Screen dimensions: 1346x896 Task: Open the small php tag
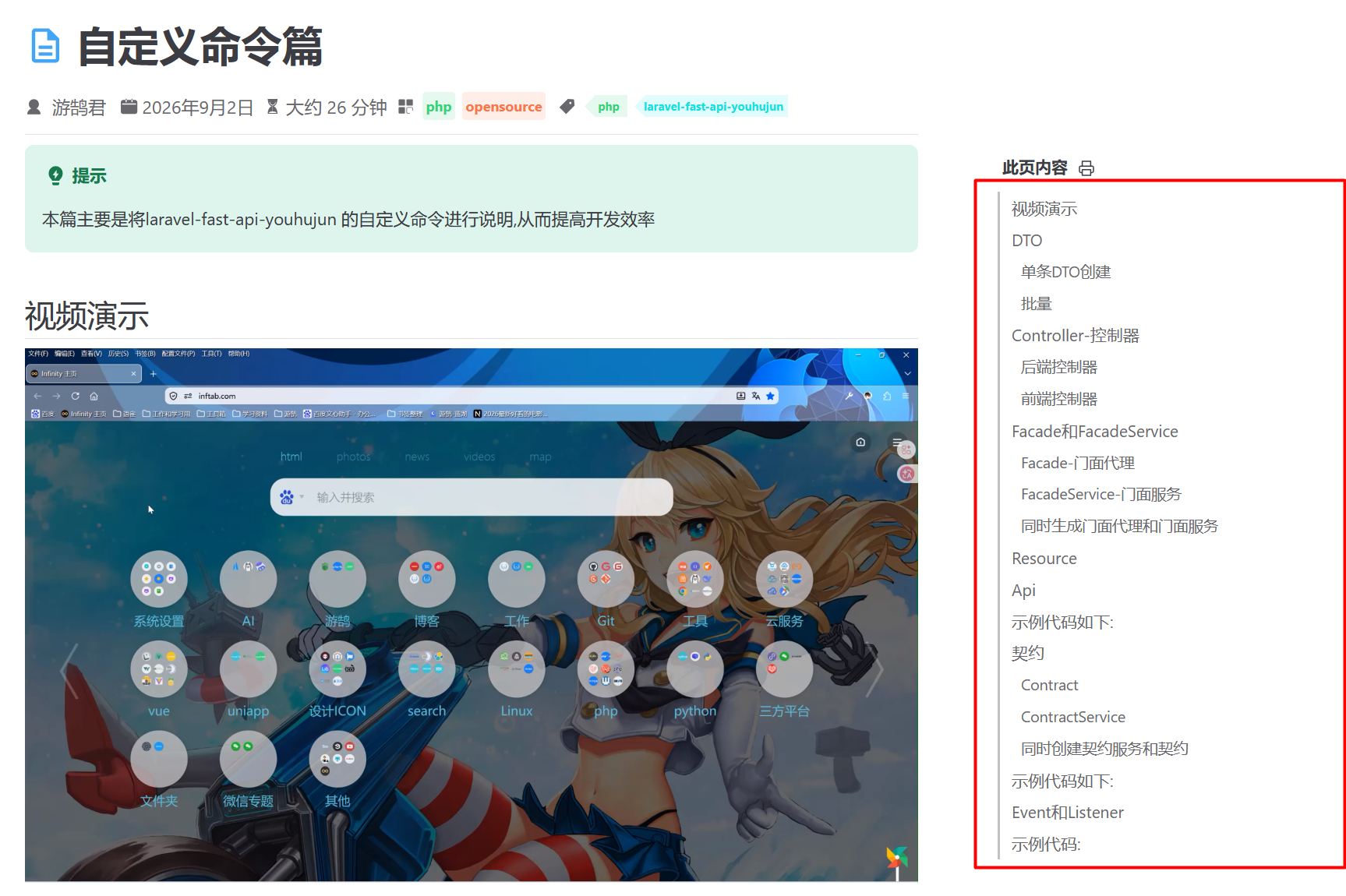pyautogui.click(x=608, y=107)
